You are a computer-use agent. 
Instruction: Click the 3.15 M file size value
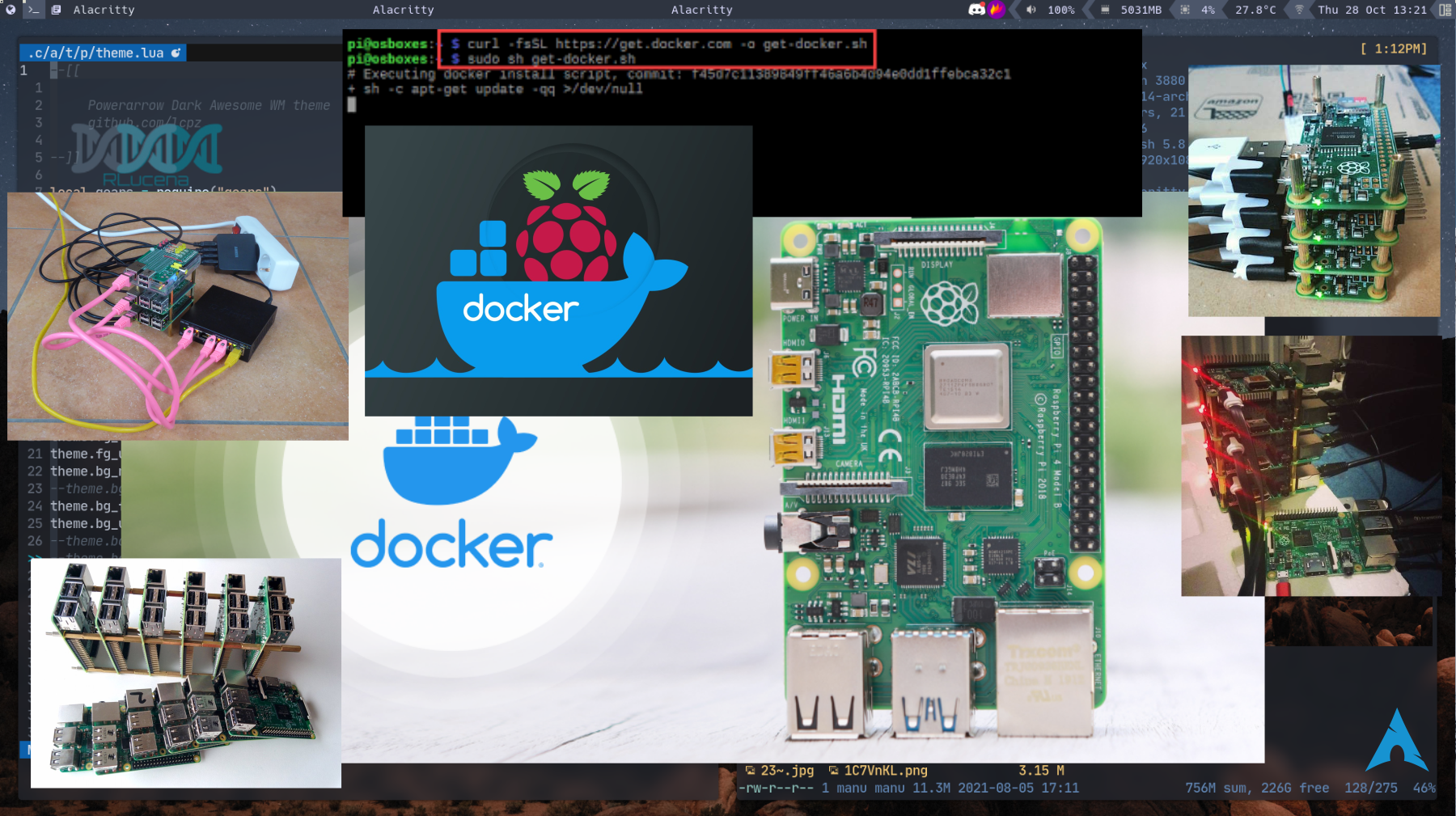tap(1041, 771)
